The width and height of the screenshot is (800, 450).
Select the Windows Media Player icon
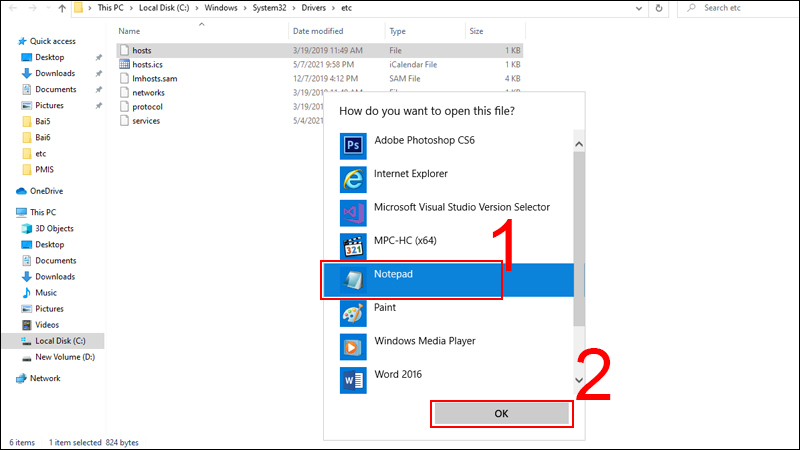click(353, 347)
